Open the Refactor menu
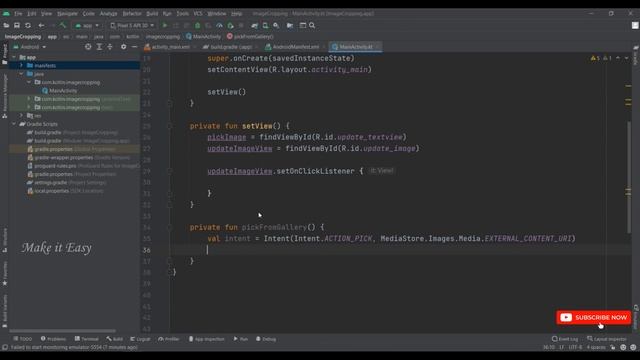The width and height of the screenshot is (640, 360). tap(132, 13)
